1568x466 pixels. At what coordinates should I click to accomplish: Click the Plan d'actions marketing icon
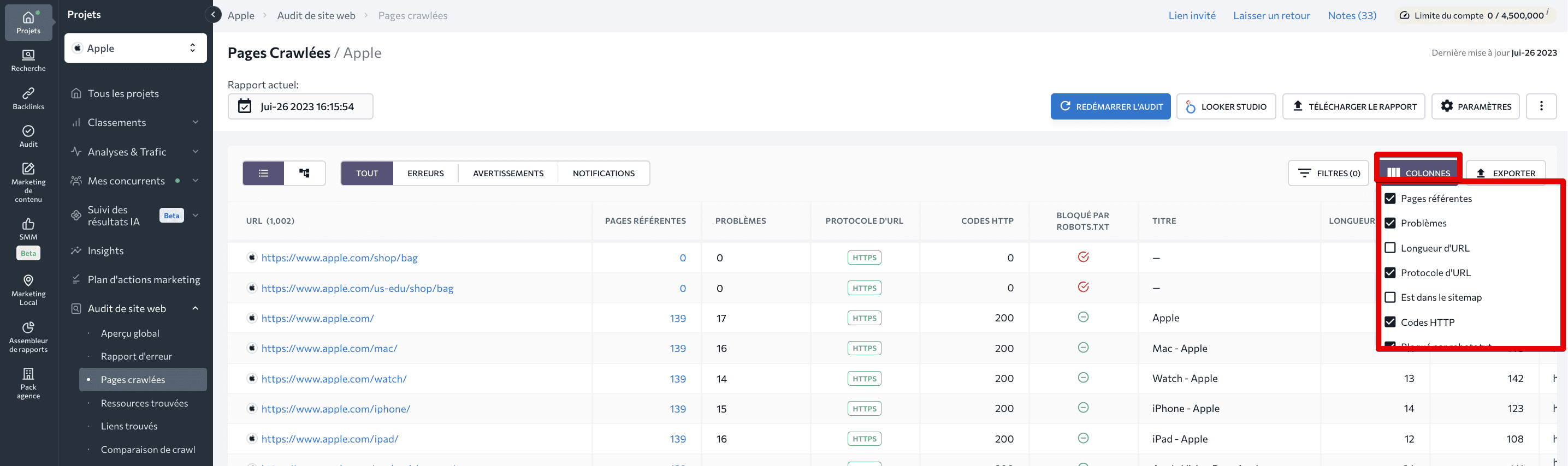pyautogui.click(x=76, y=279)
